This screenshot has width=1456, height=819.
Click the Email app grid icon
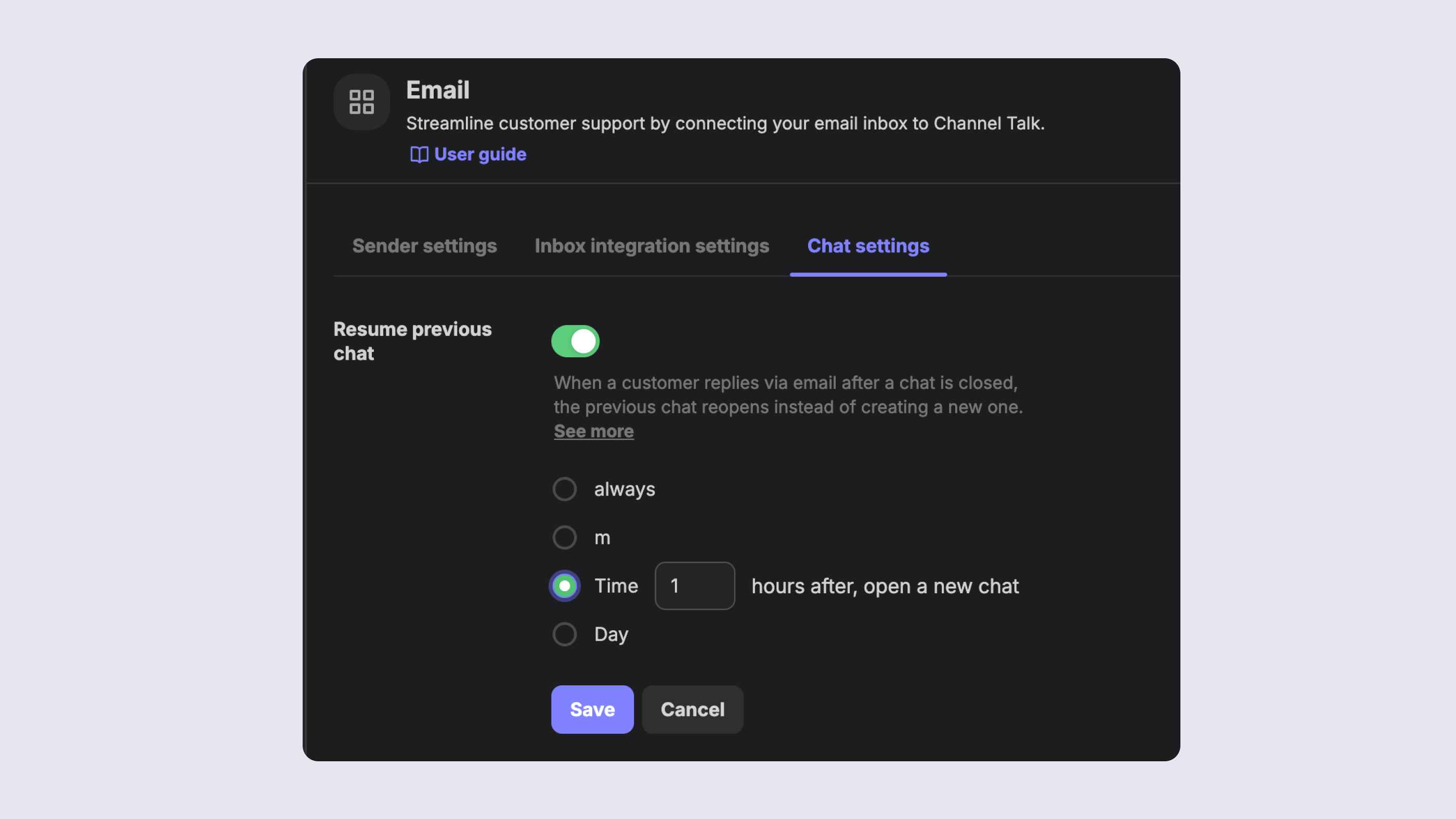click(361, 102)
